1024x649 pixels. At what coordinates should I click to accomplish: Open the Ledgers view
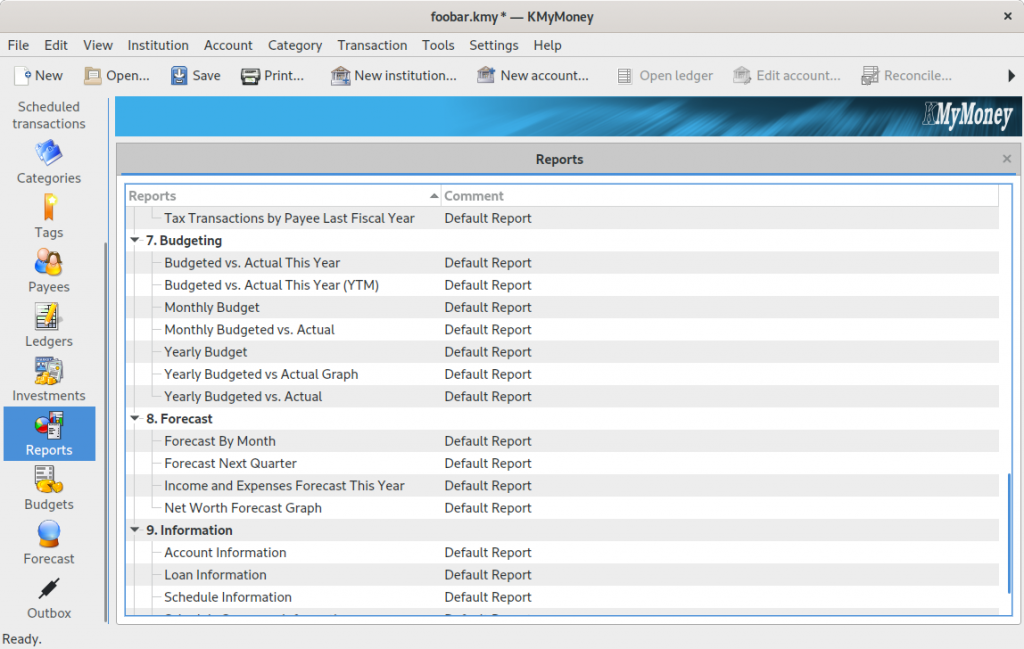pyautogui.click(x=48, y=326)
